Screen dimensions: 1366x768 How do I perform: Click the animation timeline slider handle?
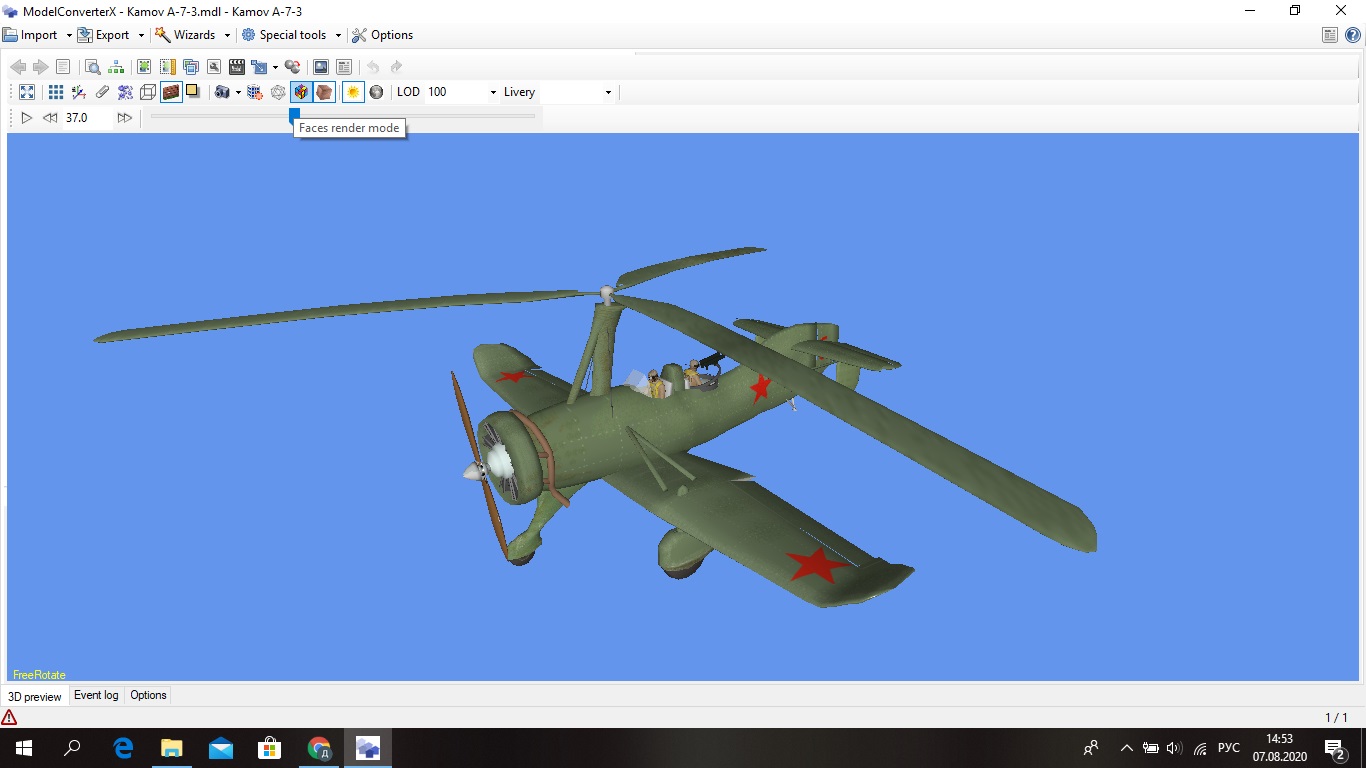pyautogui.click(x=294, y=115)
